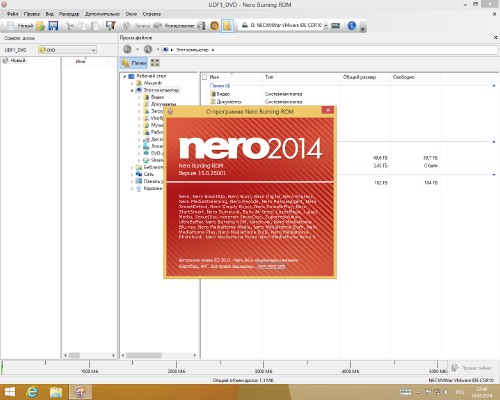Click the compilation info icon with red check
Screen dimensions: 500x400
click(110, 26)
